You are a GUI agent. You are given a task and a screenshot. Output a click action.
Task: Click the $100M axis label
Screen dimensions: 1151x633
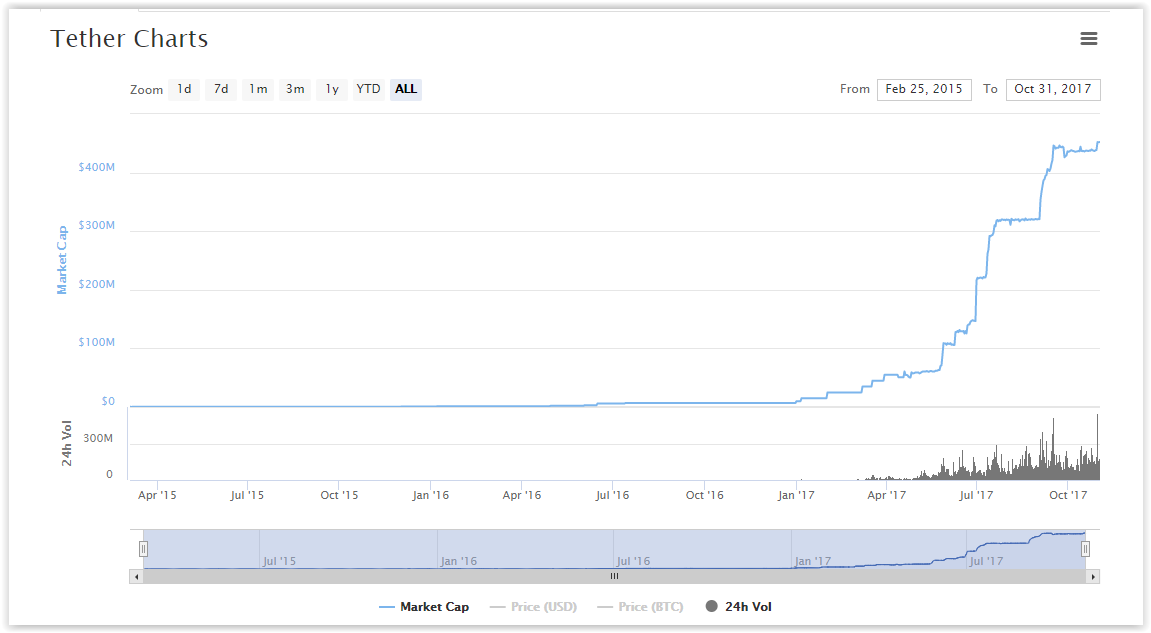(x=97, y=342)
